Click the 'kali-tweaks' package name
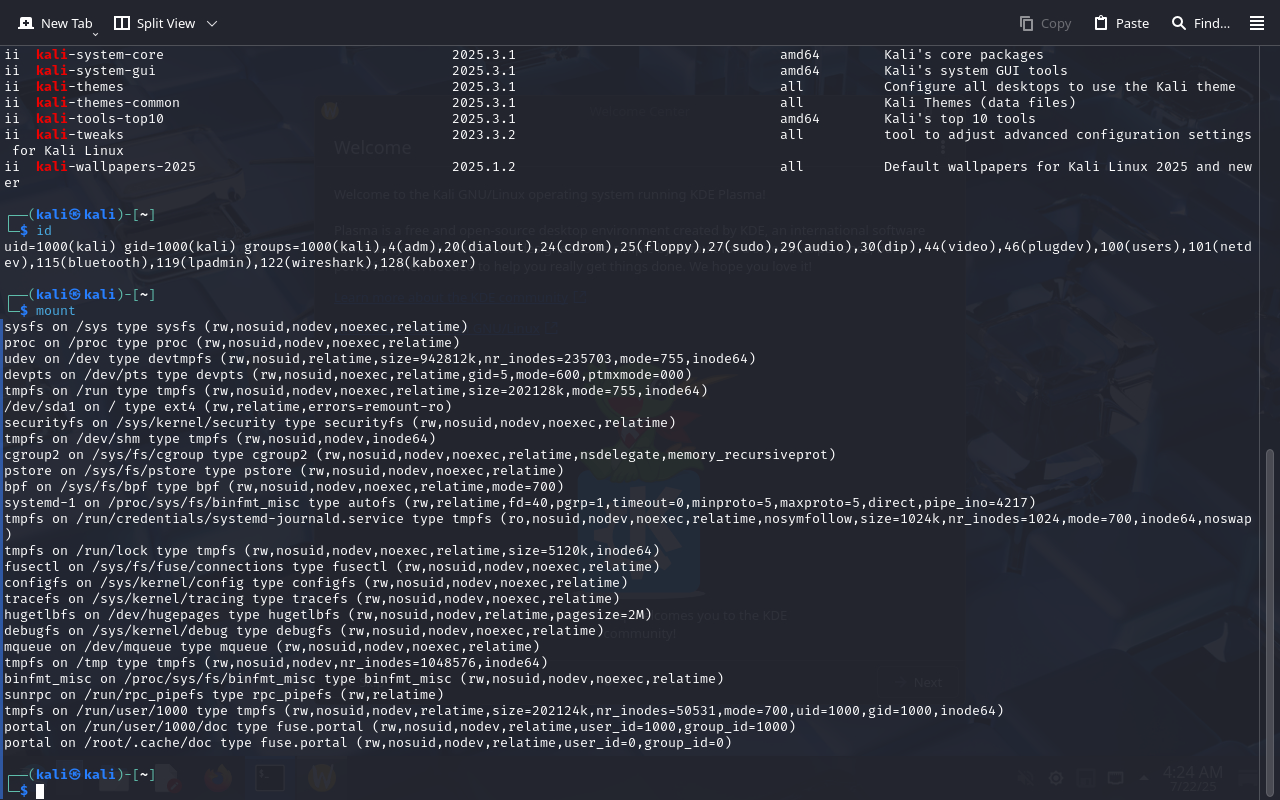 coord(80,135)
